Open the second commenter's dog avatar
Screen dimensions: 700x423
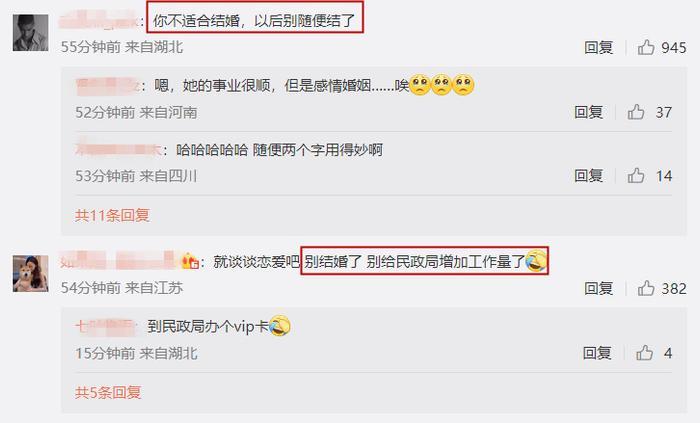click(x=30, y=274)
